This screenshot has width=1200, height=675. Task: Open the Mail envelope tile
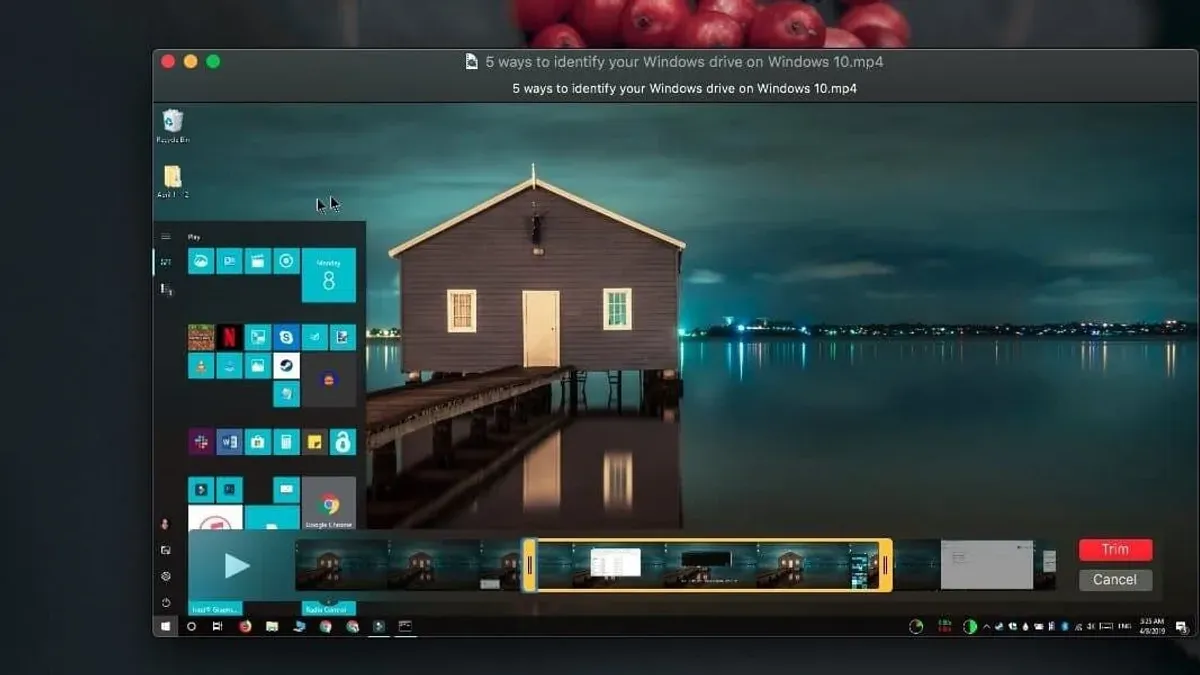pos(287,490)
